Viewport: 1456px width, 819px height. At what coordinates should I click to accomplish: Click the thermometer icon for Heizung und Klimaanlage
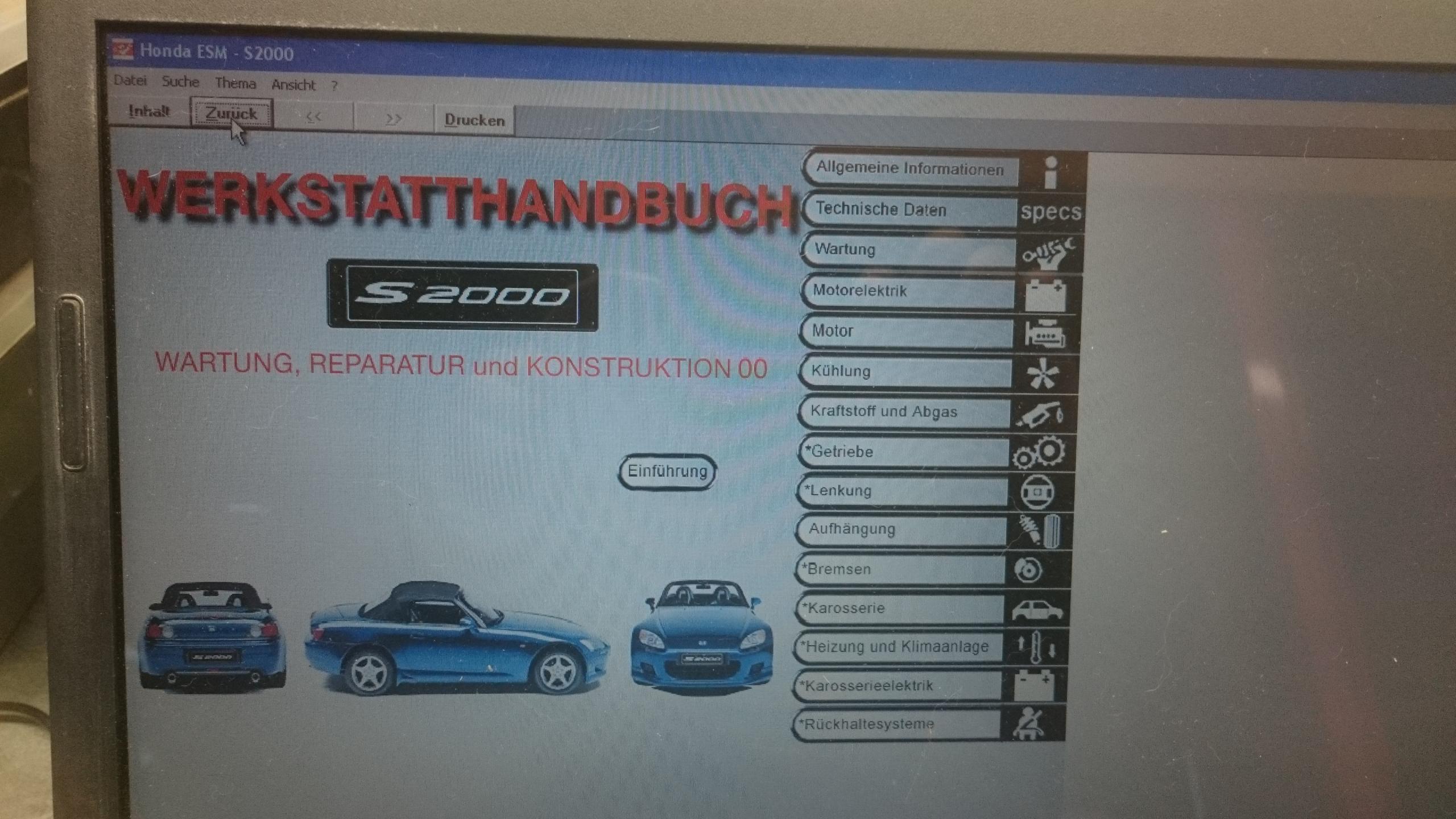(1036, 647)
